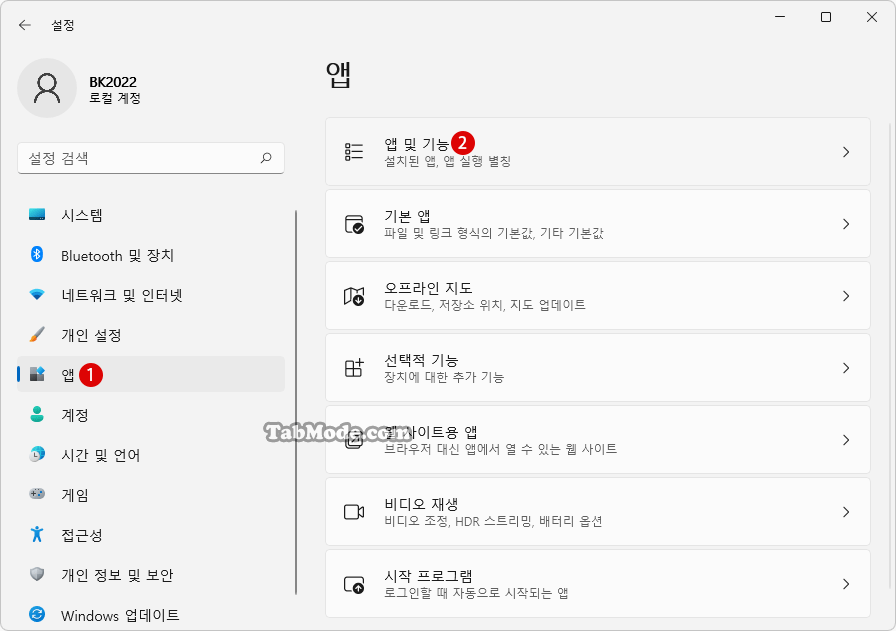
Task: Expand 기본 앱 via its chevron
Action: (846, 224)
